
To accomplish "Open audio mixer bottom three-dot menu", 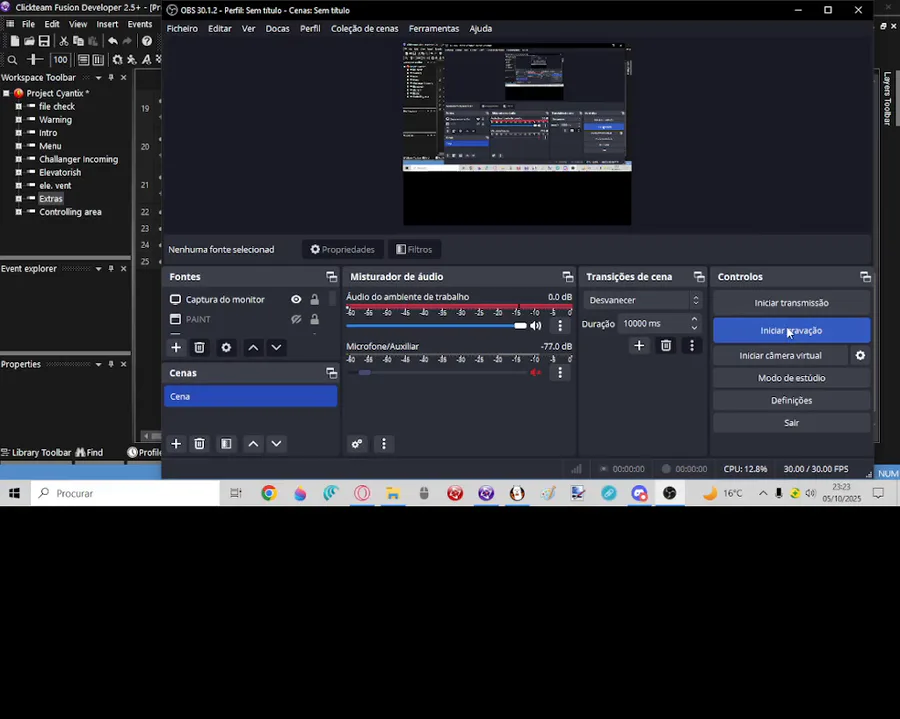I will [384, 444].
